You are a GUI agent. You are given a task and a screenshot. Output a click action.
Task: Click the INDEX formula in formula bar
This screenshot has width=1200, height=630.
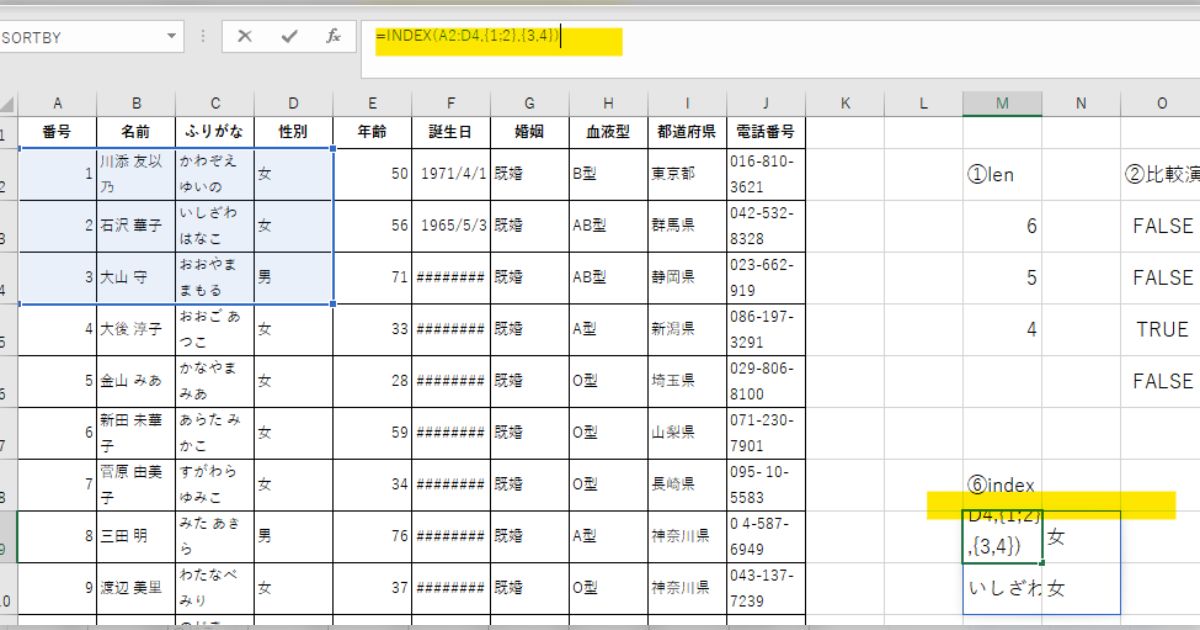click(467, 37)
